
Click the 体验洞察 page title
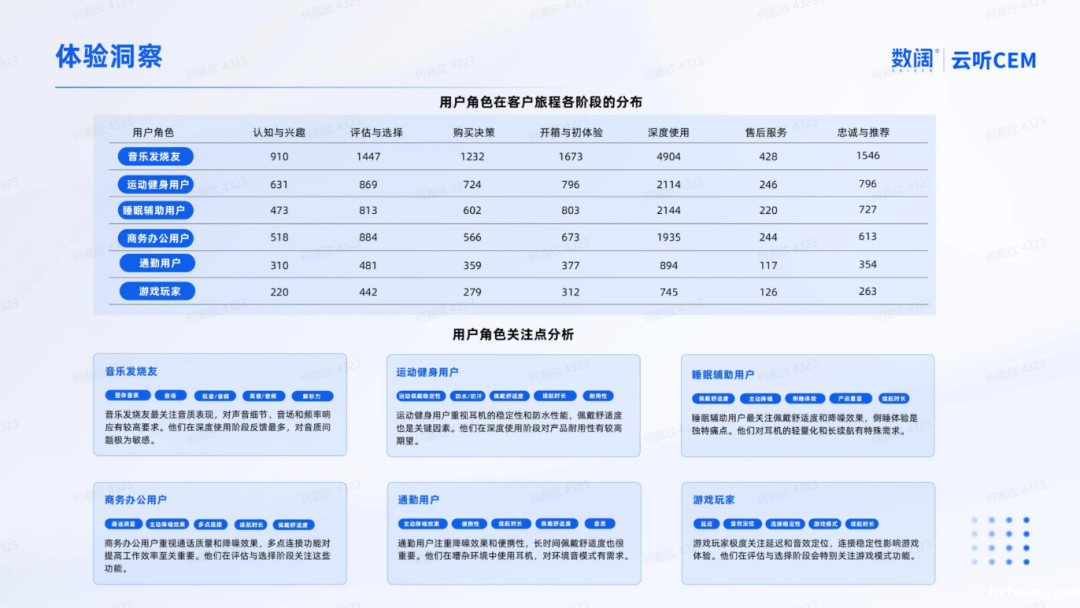(108, 57)
